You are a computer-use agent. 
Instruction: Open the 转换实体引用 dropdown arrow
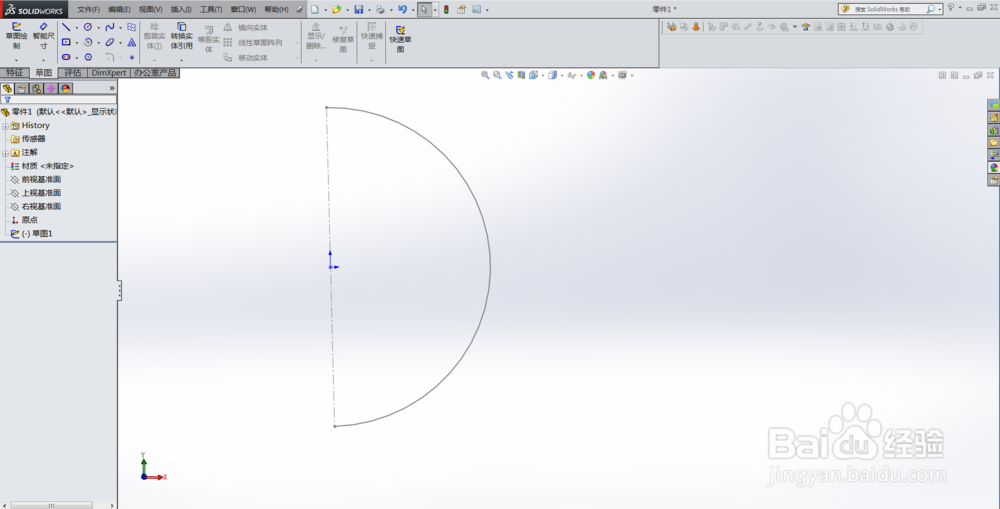[182, 61]
